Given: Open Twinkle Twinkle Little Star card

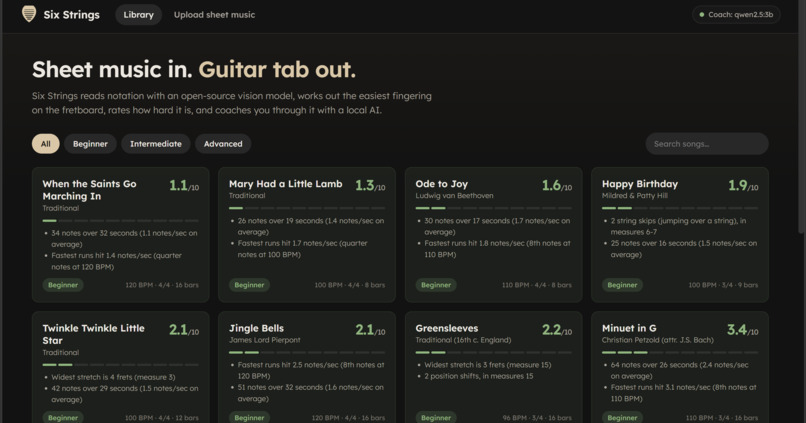Looking at the screenshot, I should [x=121, y=367].
